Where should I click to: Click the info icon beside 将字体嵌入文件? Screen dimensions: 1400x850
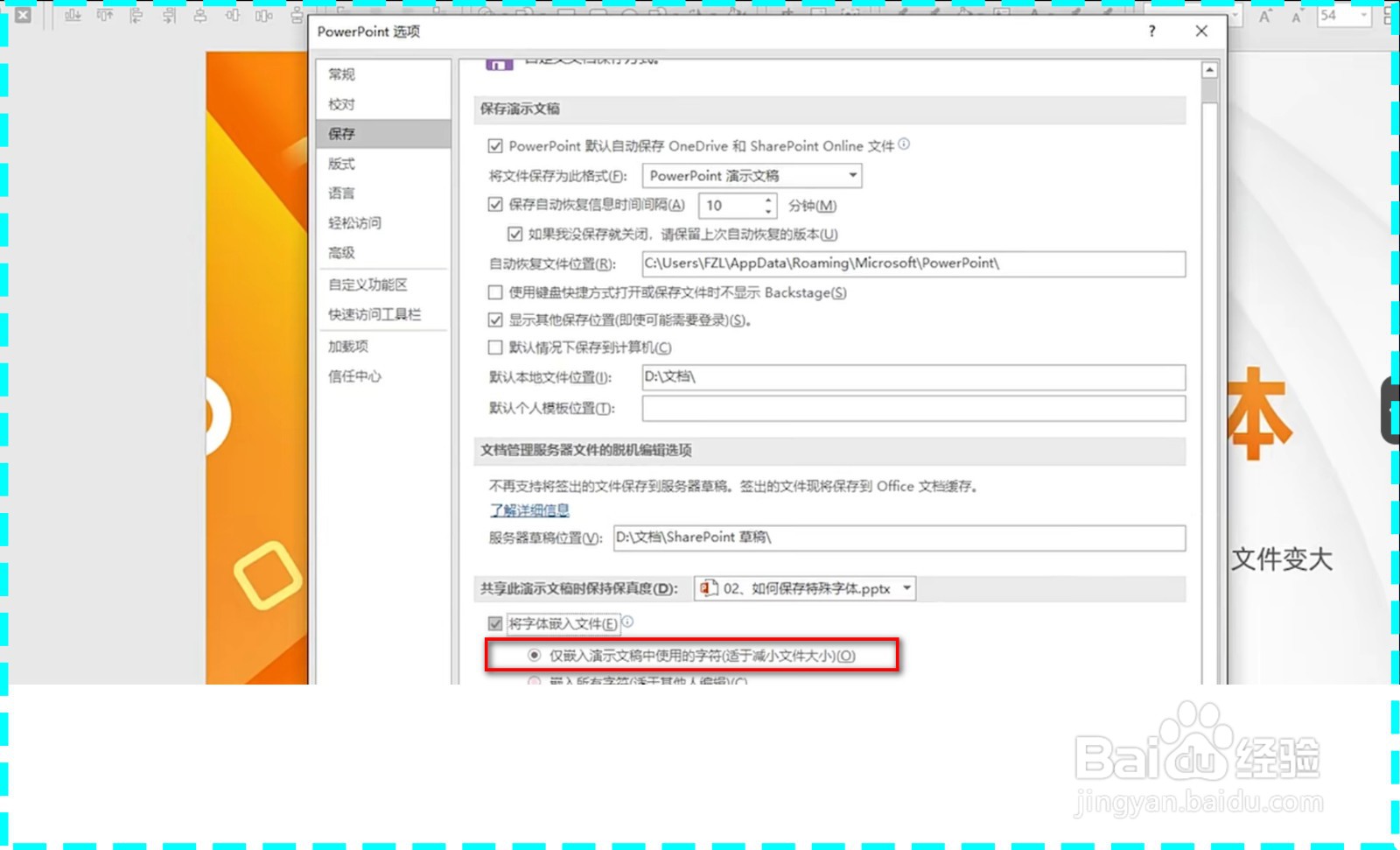[627, 622]
